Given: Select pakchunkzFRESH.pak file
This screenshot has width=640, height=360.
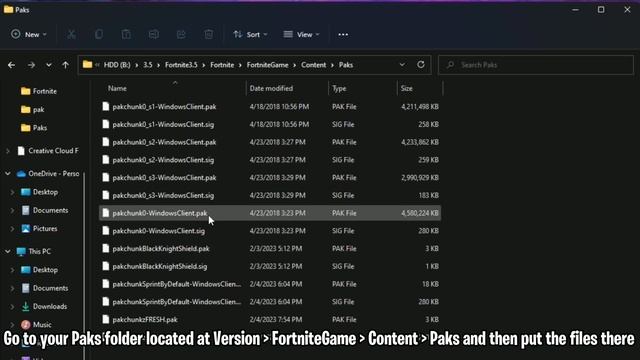Looking at the screenshot, I should tap(270, 320).
